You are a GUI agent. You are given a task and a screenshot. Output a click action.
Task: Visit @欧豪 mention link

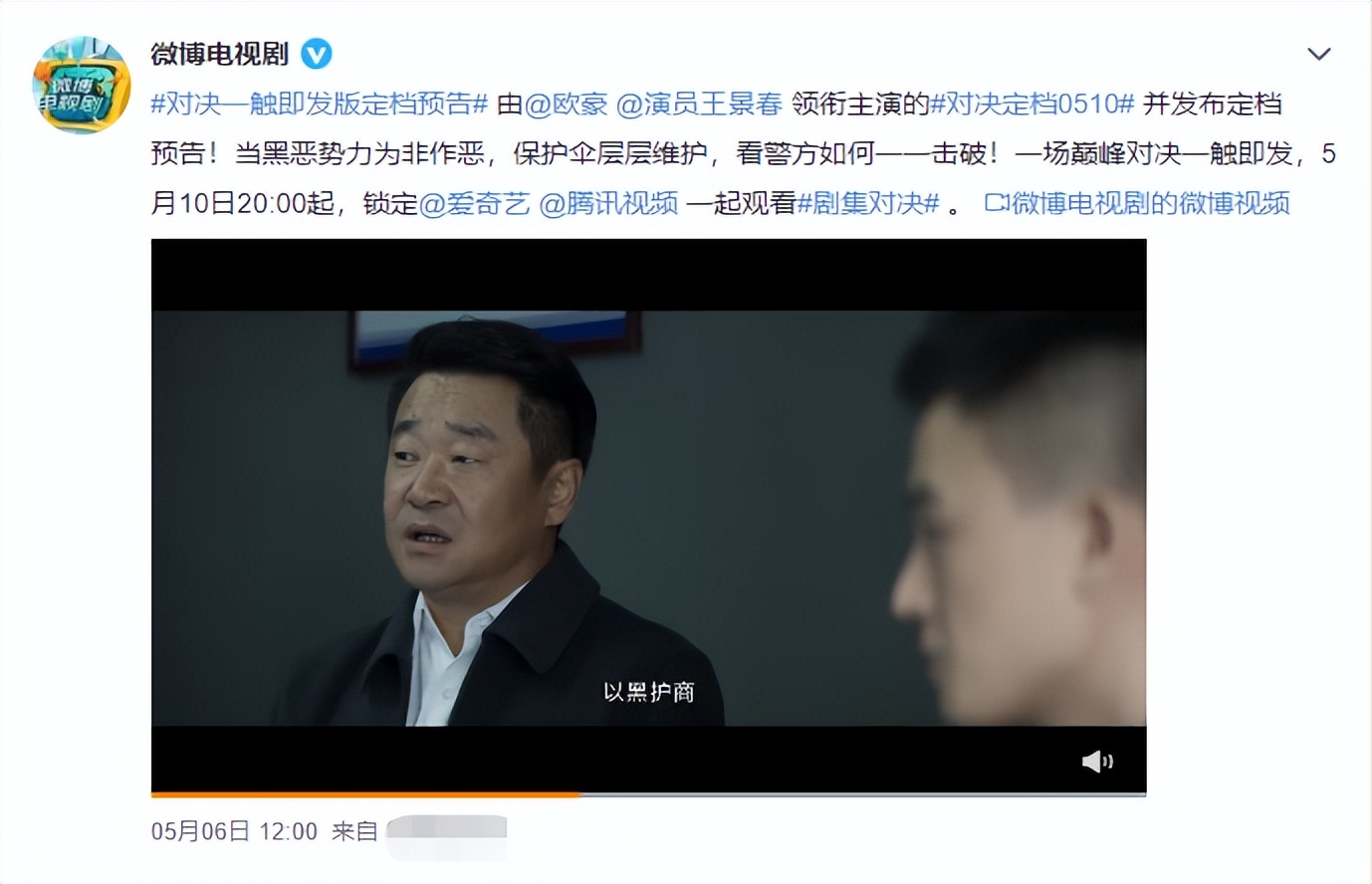pos(566,104)
